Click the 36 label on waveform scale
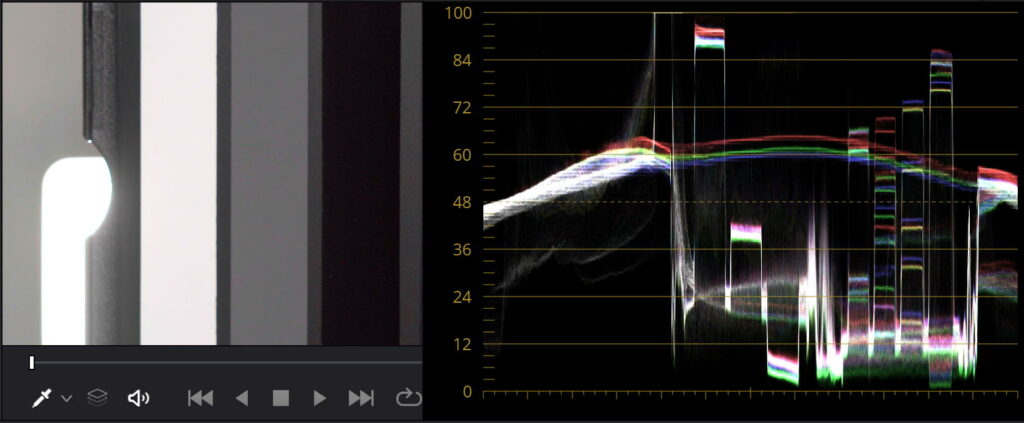This screenshot has height=423, width=1024. click(x=463, y=250)
